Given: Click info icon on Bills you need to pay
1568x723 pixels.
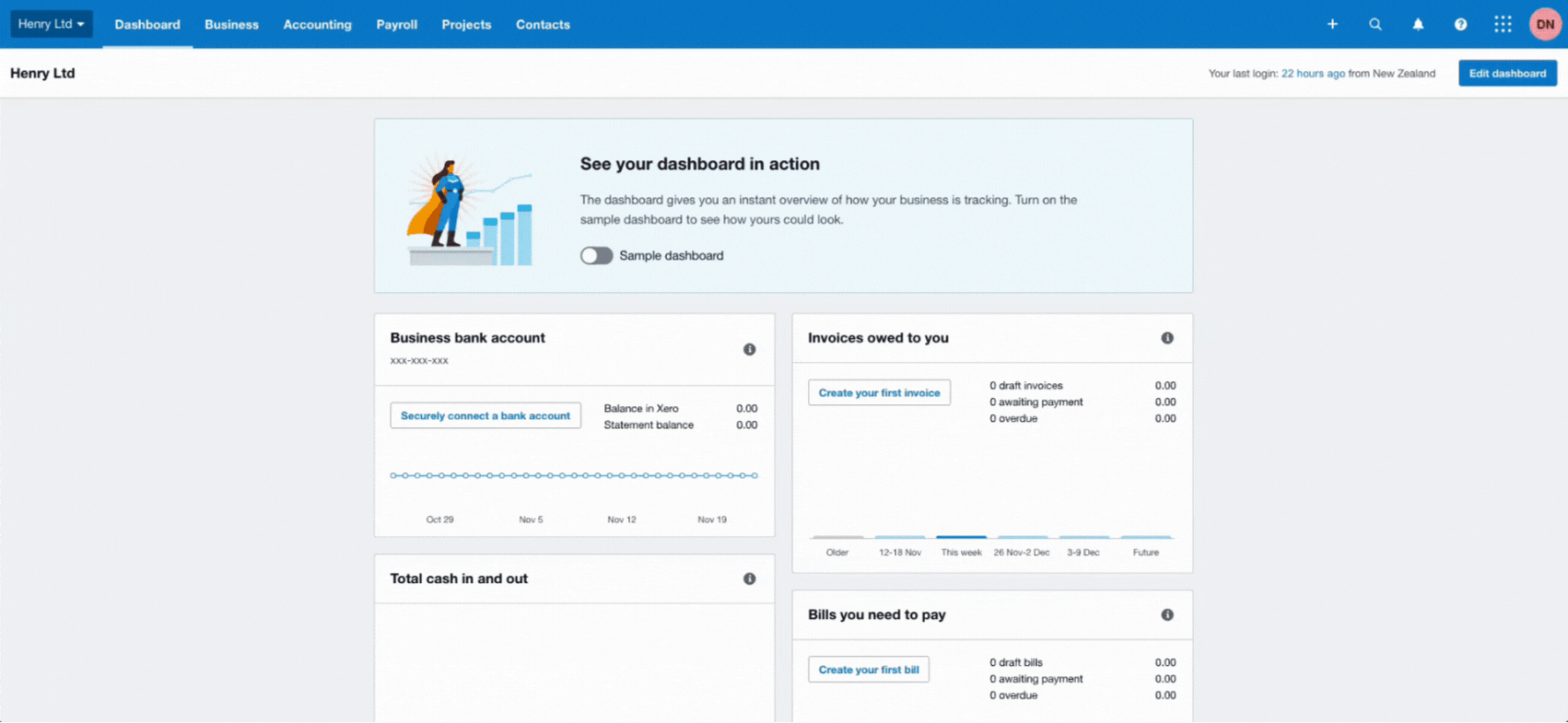Looking at the screenshot, I should [1167, 614].
